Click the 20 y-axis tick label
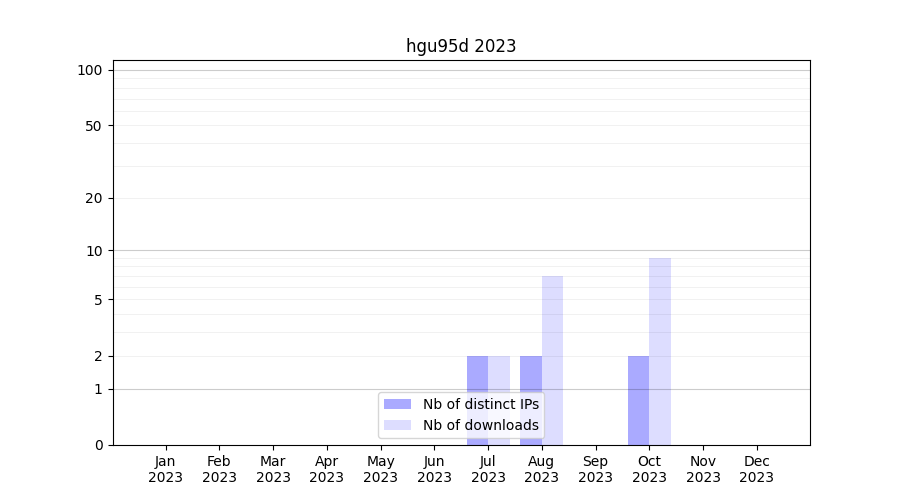The height and width of the screenshot is (500, 900). 94,198
